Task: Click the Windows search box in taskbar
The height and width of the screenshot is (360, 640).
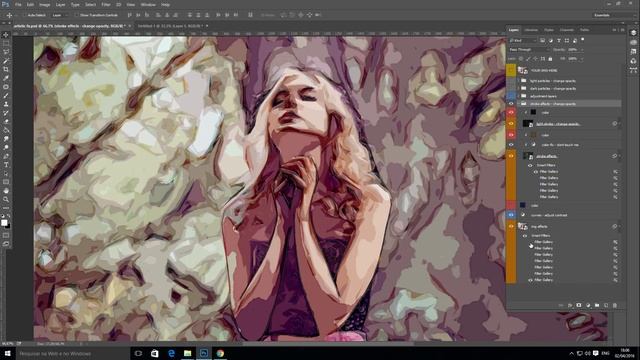Action: (73, 353)
